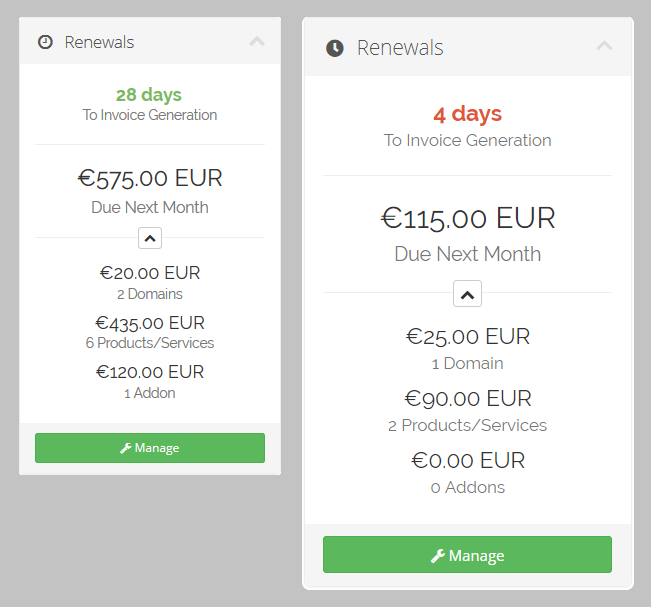The width and height of the screenshot is (651, 607).
Task: Click the wrench icon on the left Manage button
Action: [126, 448]
